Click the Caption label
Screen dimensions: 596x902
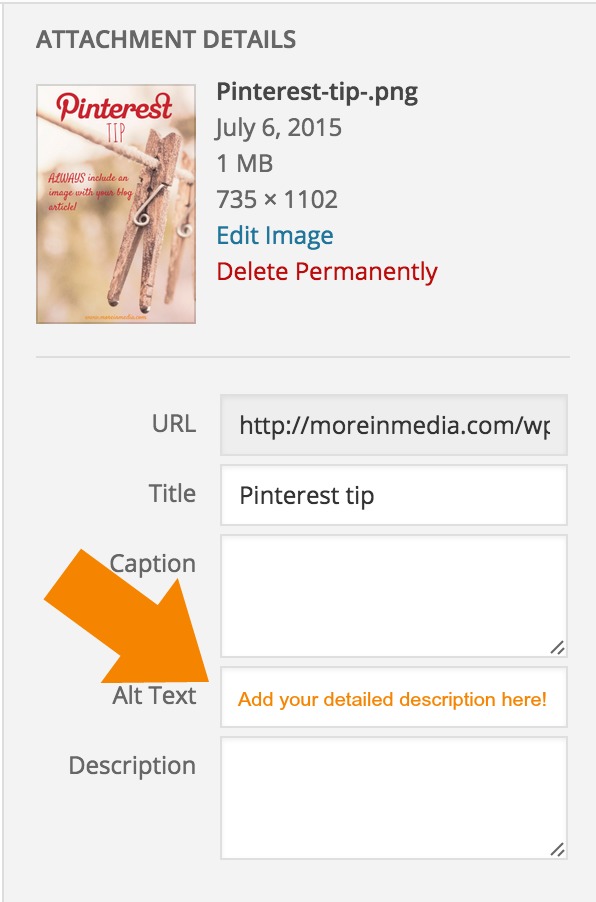coord(153,564)
